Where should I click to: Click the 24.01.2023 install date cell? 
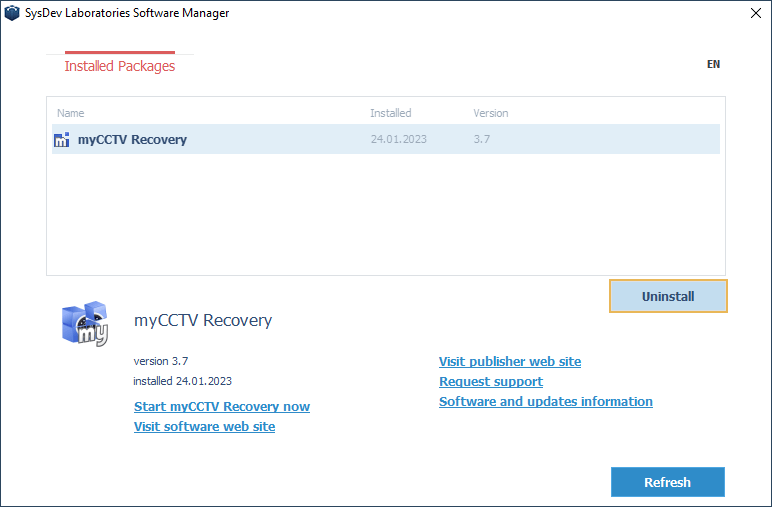point(399,139)
